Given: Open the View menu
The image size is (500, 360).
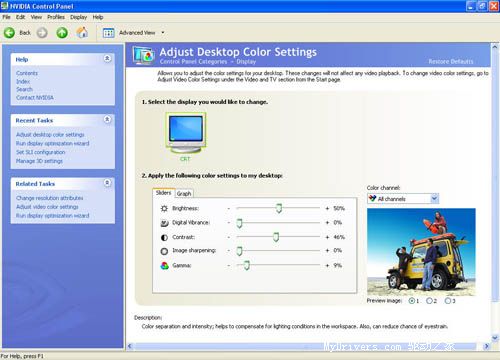Looking at the screenshot, I should click(36, 17).
